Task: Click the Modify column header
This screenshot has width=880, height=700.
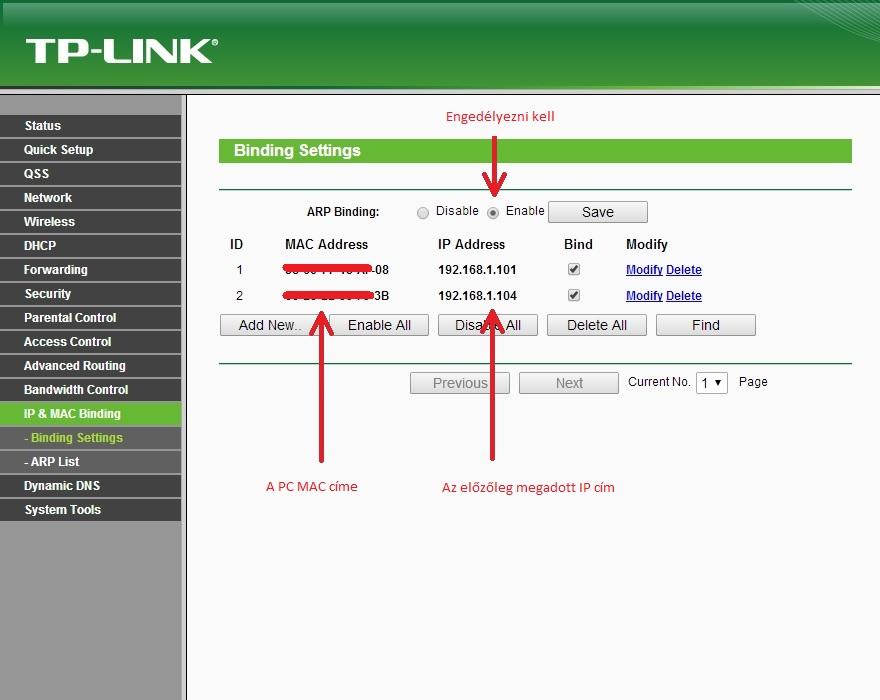Action: 647,245
